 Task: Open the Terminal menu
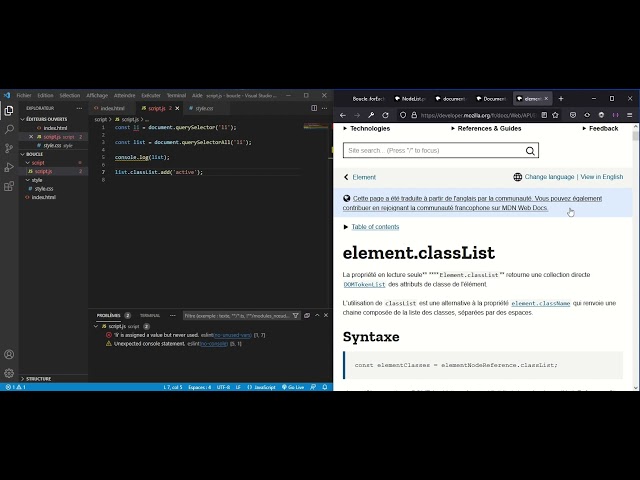click(x=176, y=96)
